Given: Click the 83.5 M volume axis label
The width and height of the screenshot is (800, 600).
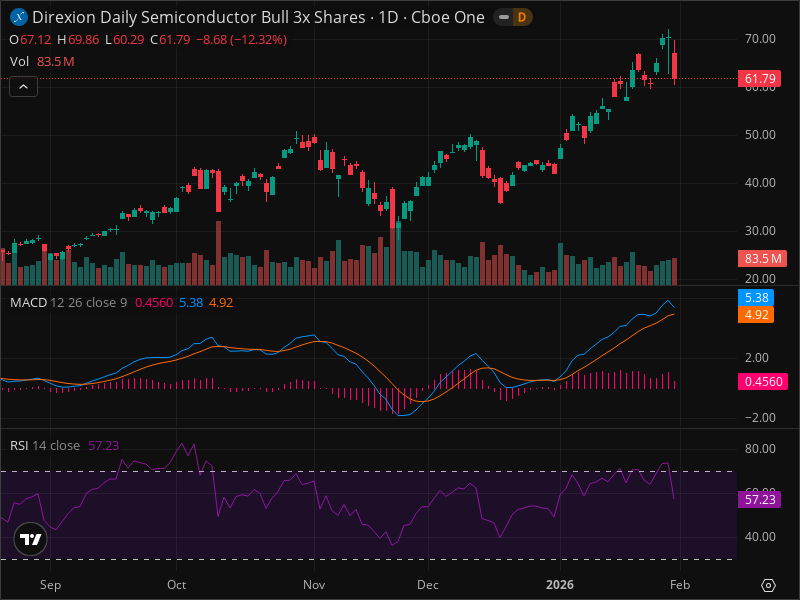Looking at the screenshot, I should coord(763,259).
